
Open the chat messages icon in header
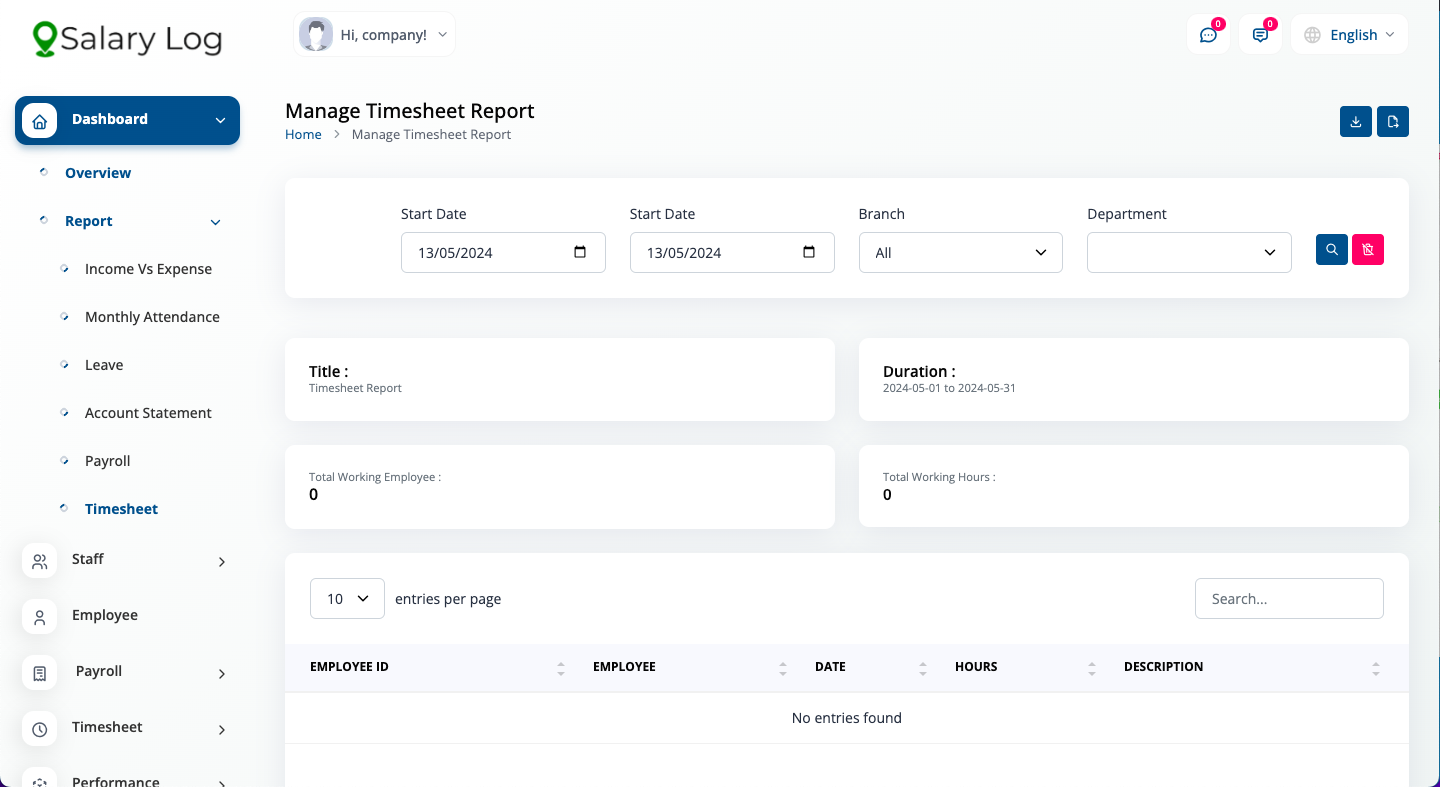(x=1208, y=35)
